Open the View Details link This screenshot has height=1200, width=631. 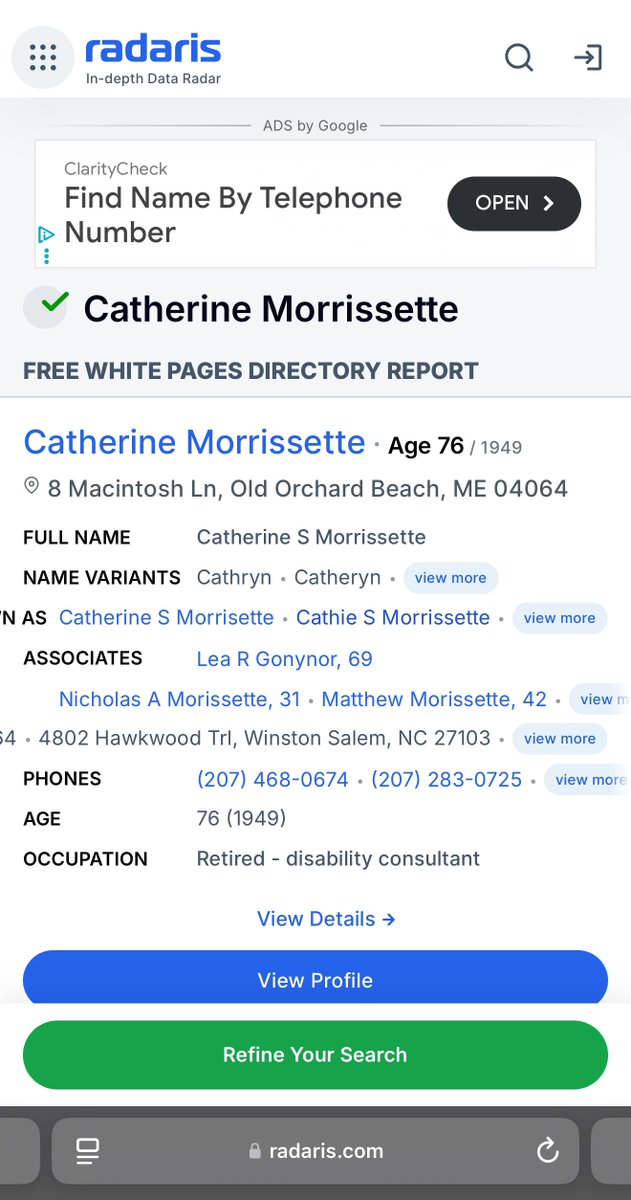pyautogui.click(x=326, y=919)
